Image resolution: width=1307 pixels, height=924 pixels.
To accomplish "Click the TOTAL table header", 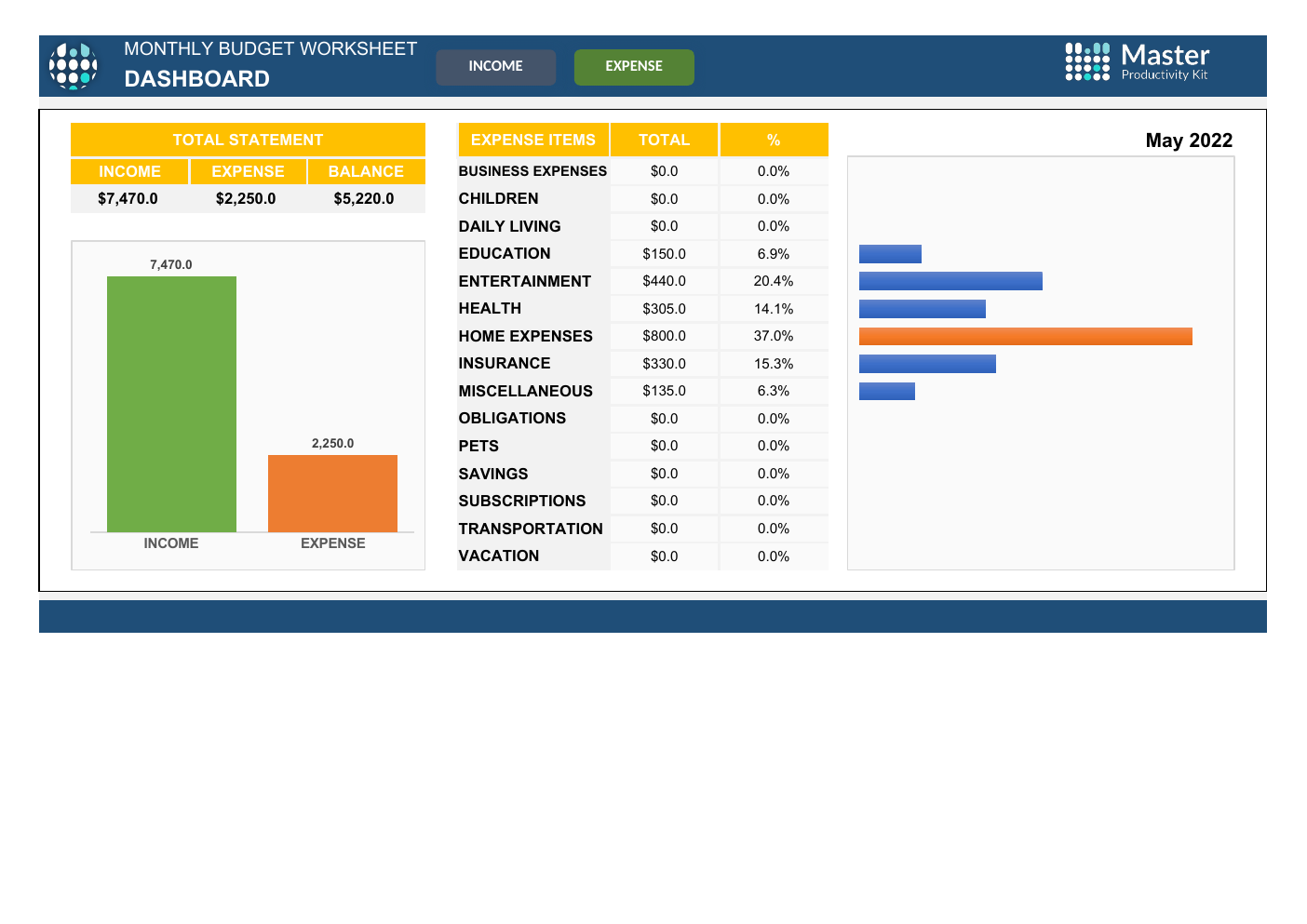I will 664,140.
